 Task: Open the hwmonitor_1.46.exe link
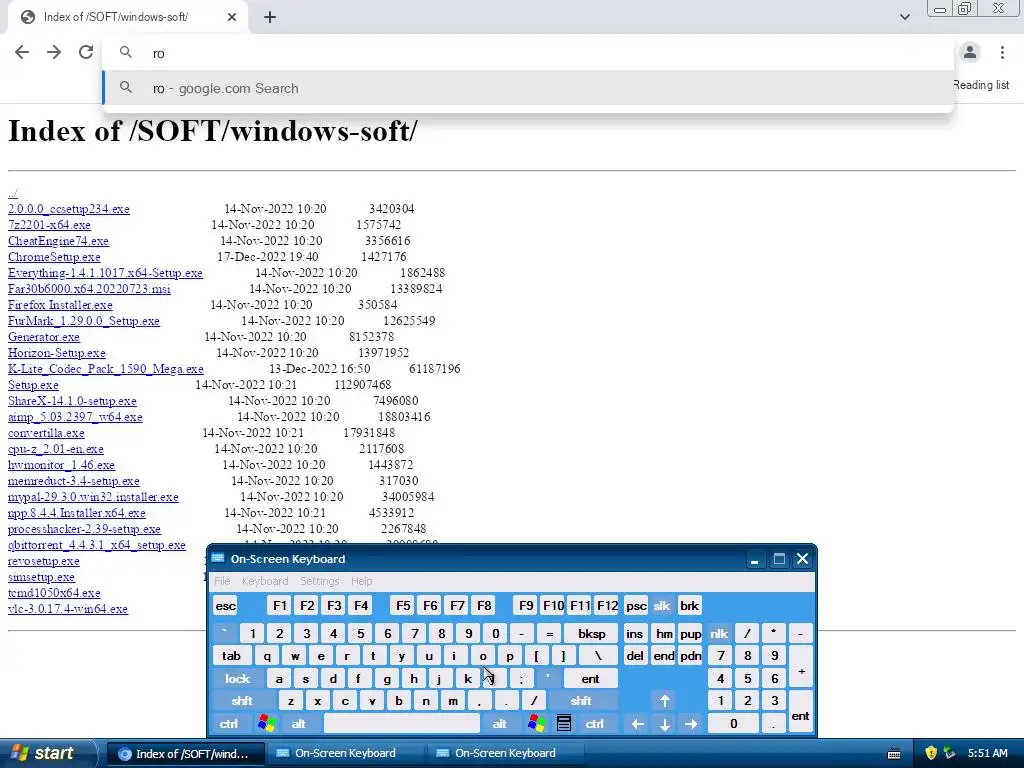61,465
